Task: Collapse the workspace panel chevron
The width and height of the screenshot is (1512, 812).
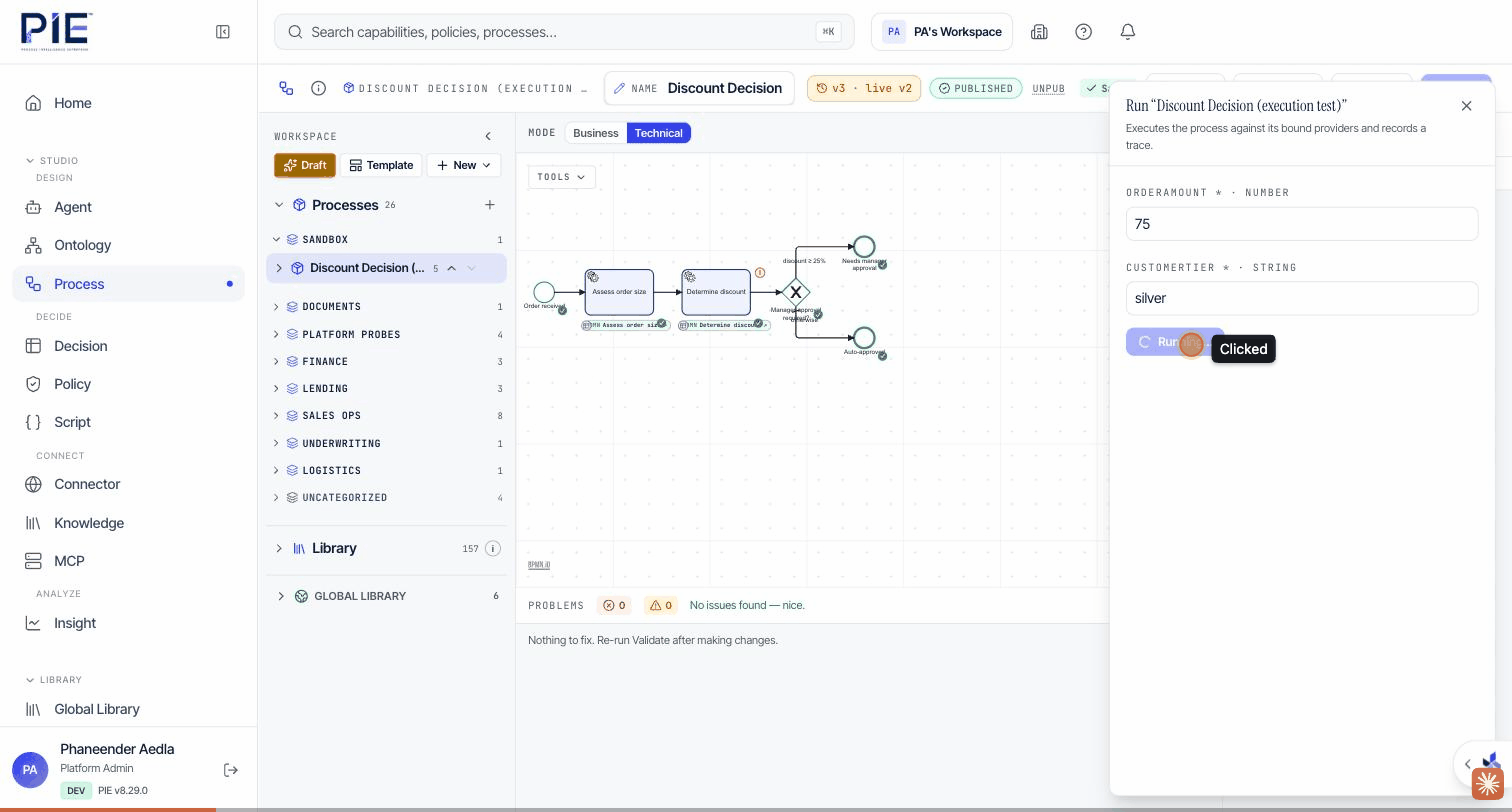Action: point(488,136)
